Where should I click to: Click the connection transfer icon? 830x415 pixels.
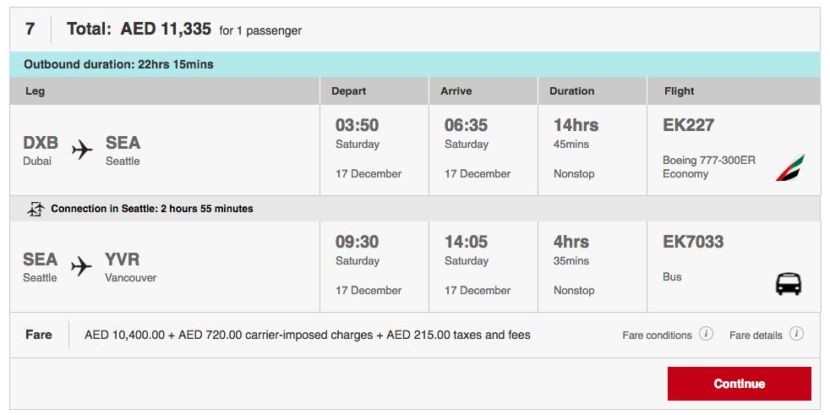37,209
